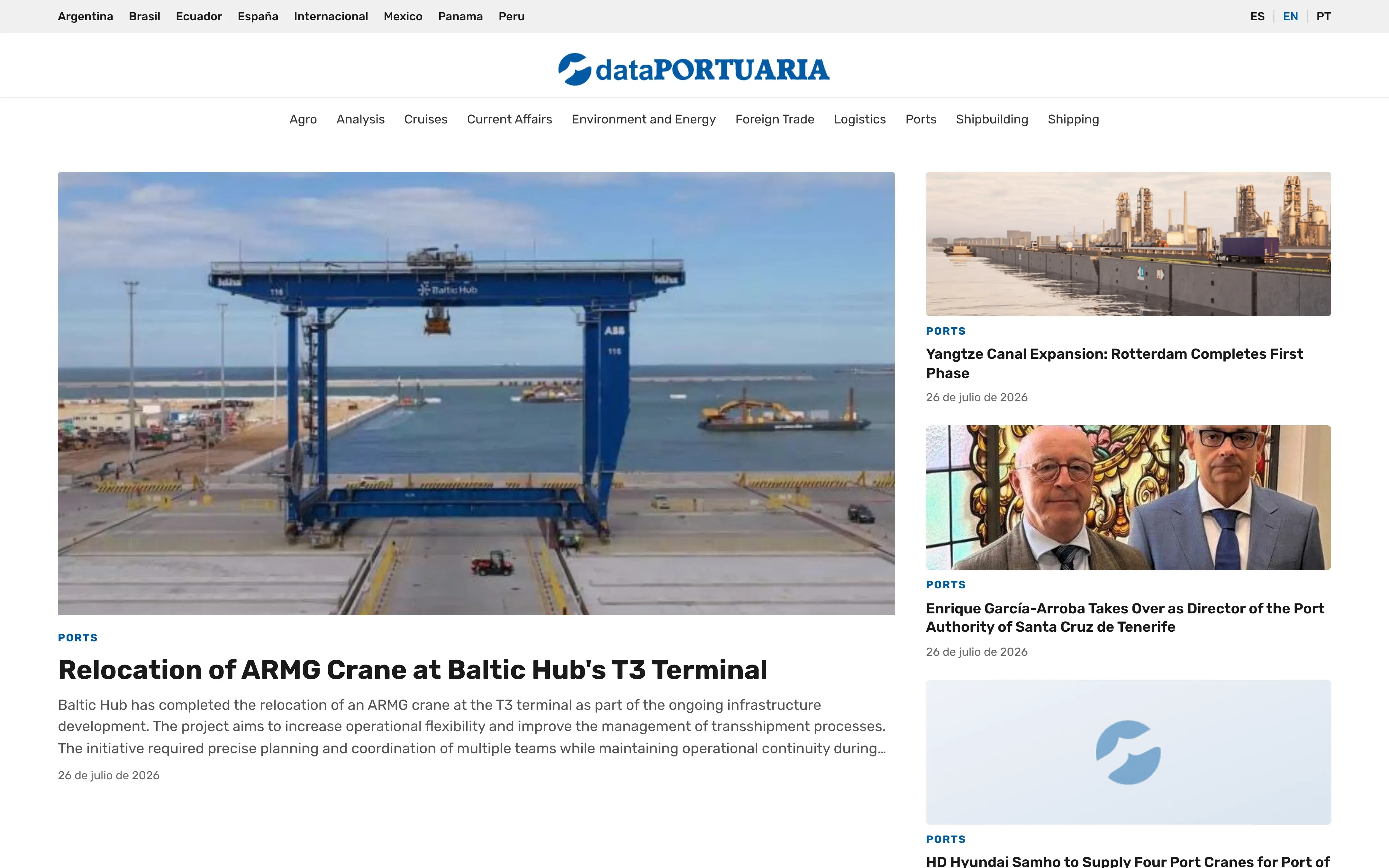Screen dimensions: 1389x868
Task: Visit the Mexico edition
Action: (x=403, y=16)
